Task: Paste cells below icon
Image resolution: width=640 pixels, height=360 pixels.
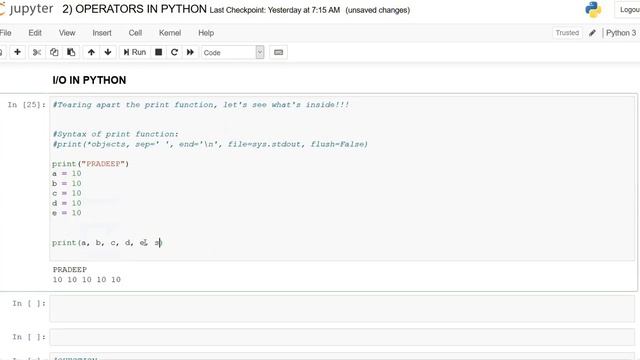Action: pos(71,52)
